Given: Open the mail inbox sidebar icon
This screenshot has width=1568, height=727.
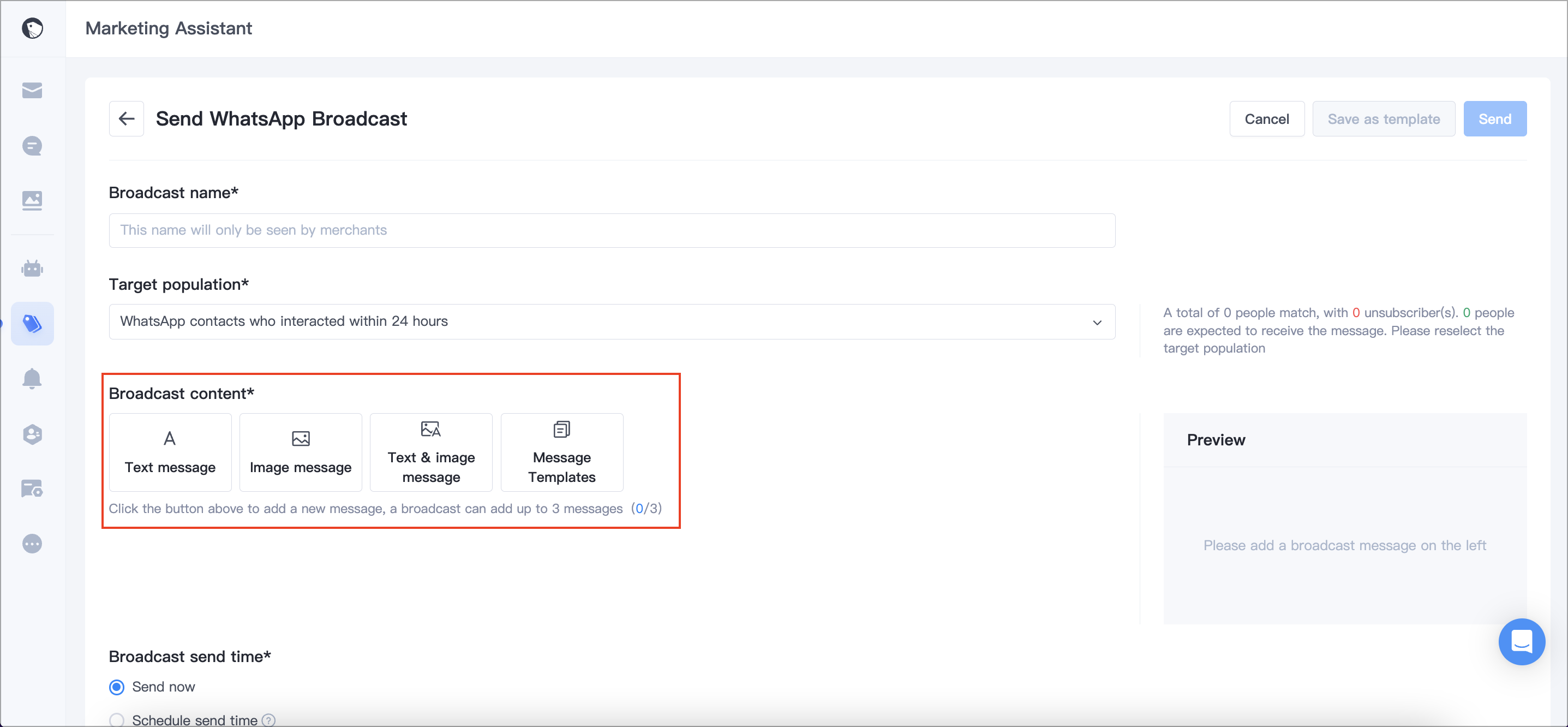Looking at the screenshot, I should [32, 90].
